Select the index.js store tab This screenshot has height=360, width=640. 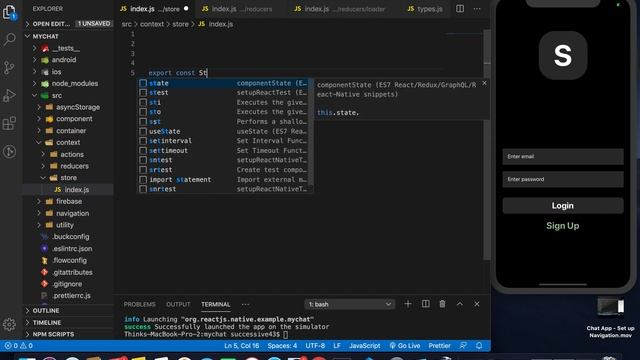(x=154, y=9)
